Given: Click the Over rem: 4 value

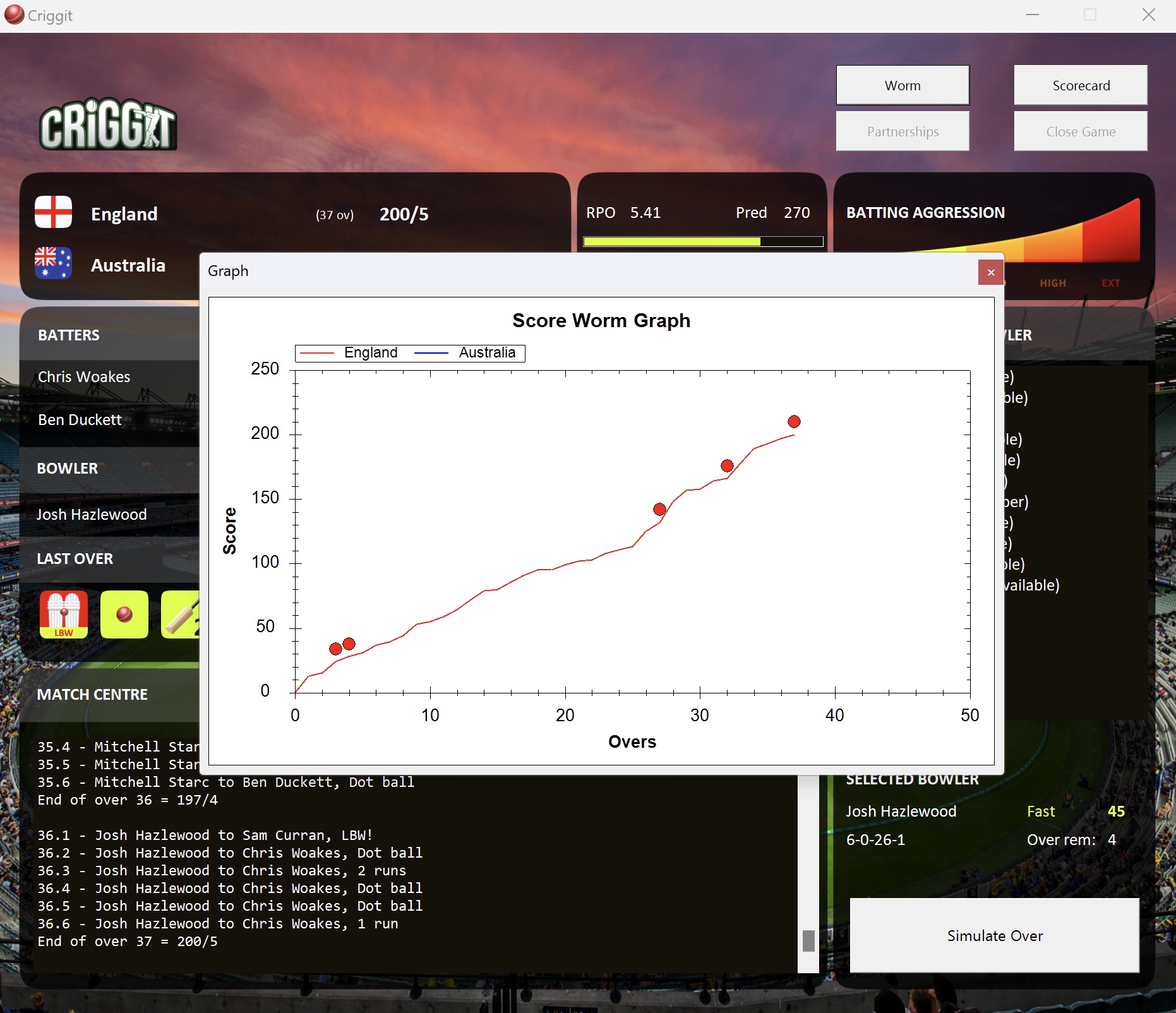Looking at the screenshot, I should click(x=1112, y=840).
